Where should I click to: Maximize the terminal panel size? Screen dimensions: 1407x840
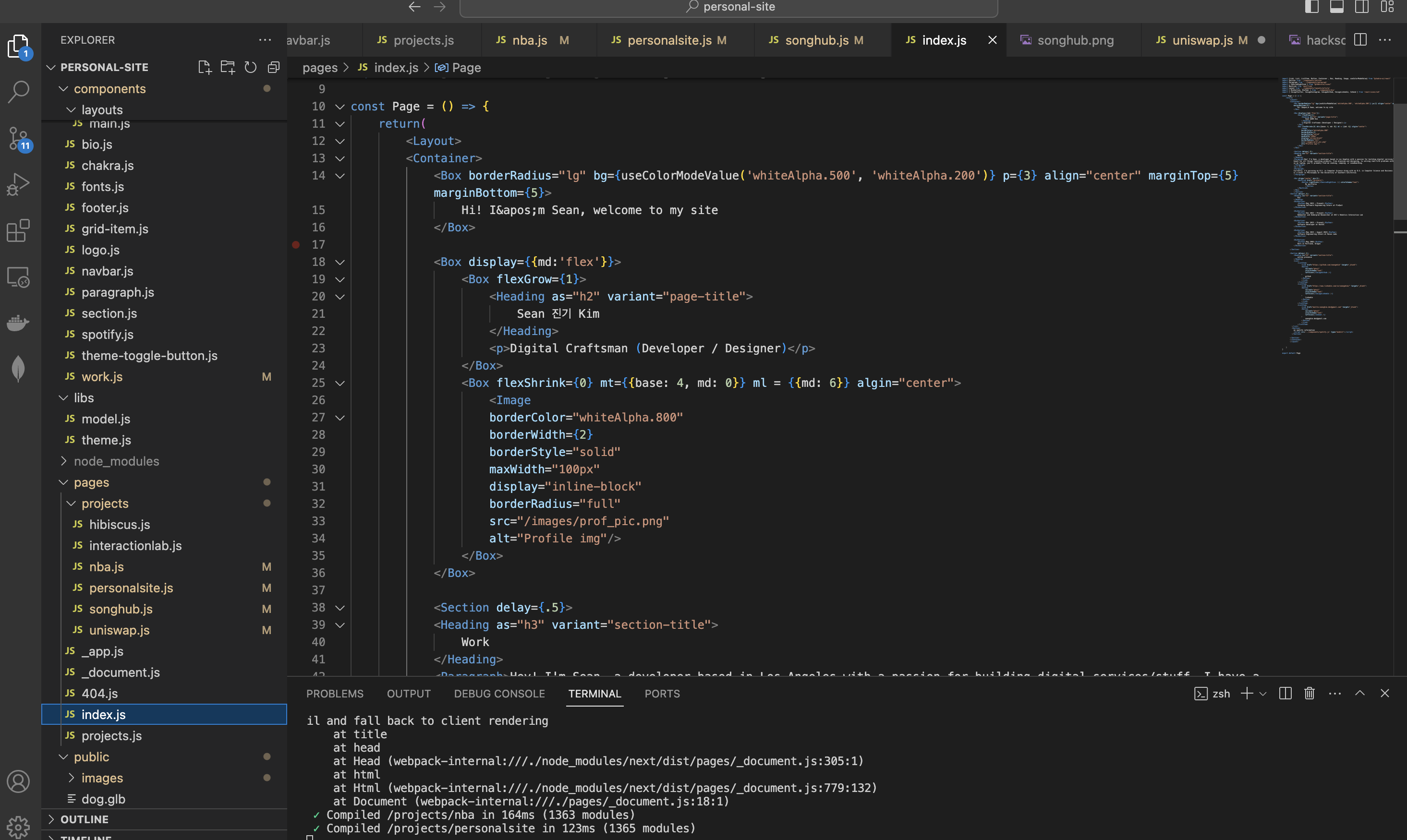click(x=1360, y=694)
